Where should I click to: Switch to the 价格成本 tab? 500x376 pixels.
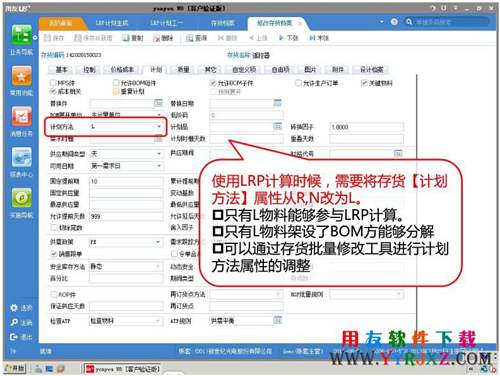[x=122, y=69]
